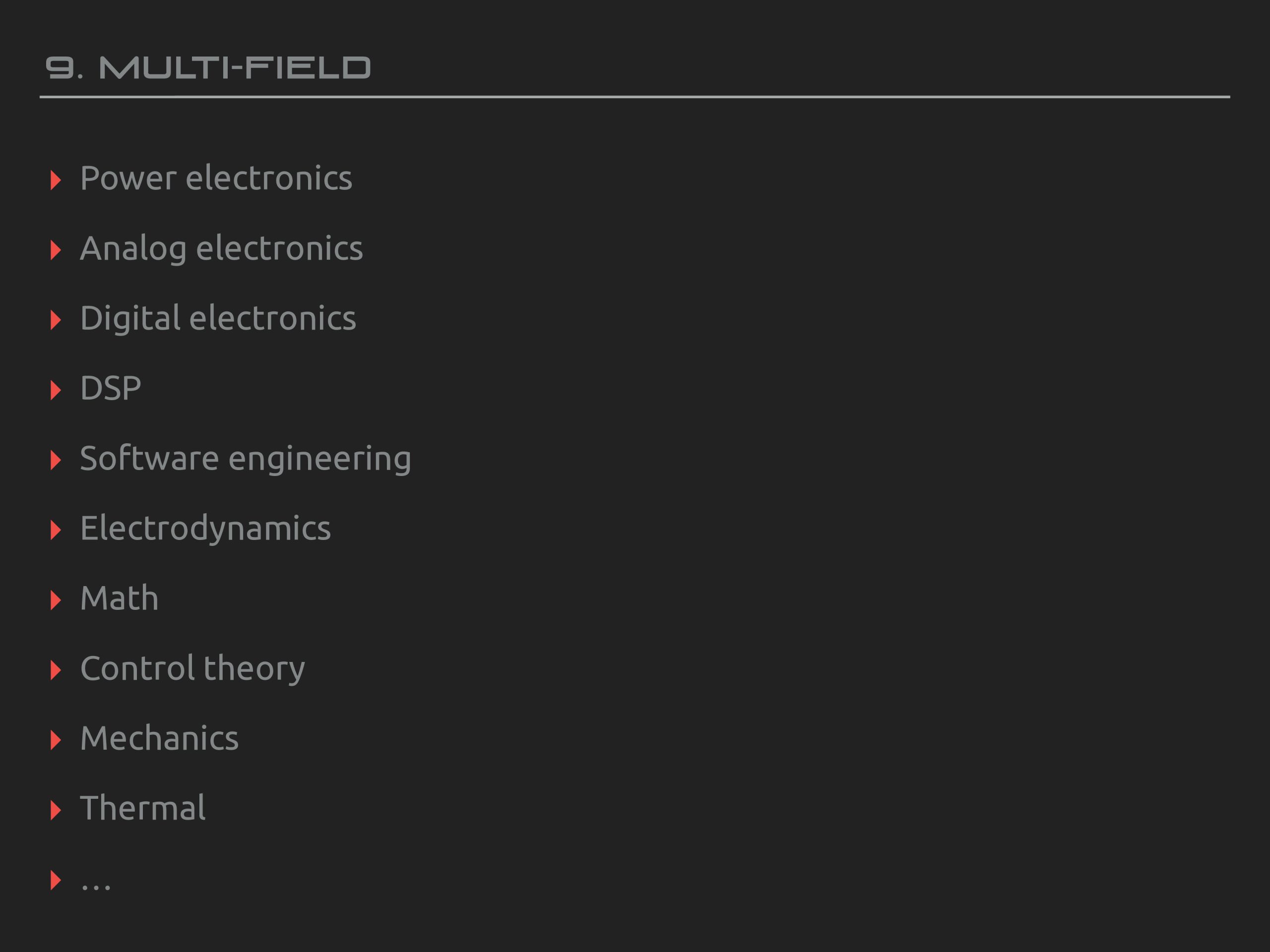This screenshot has width=1270, height=952.
Task: Click the red arrow beside Thermal
Action: 56,810
